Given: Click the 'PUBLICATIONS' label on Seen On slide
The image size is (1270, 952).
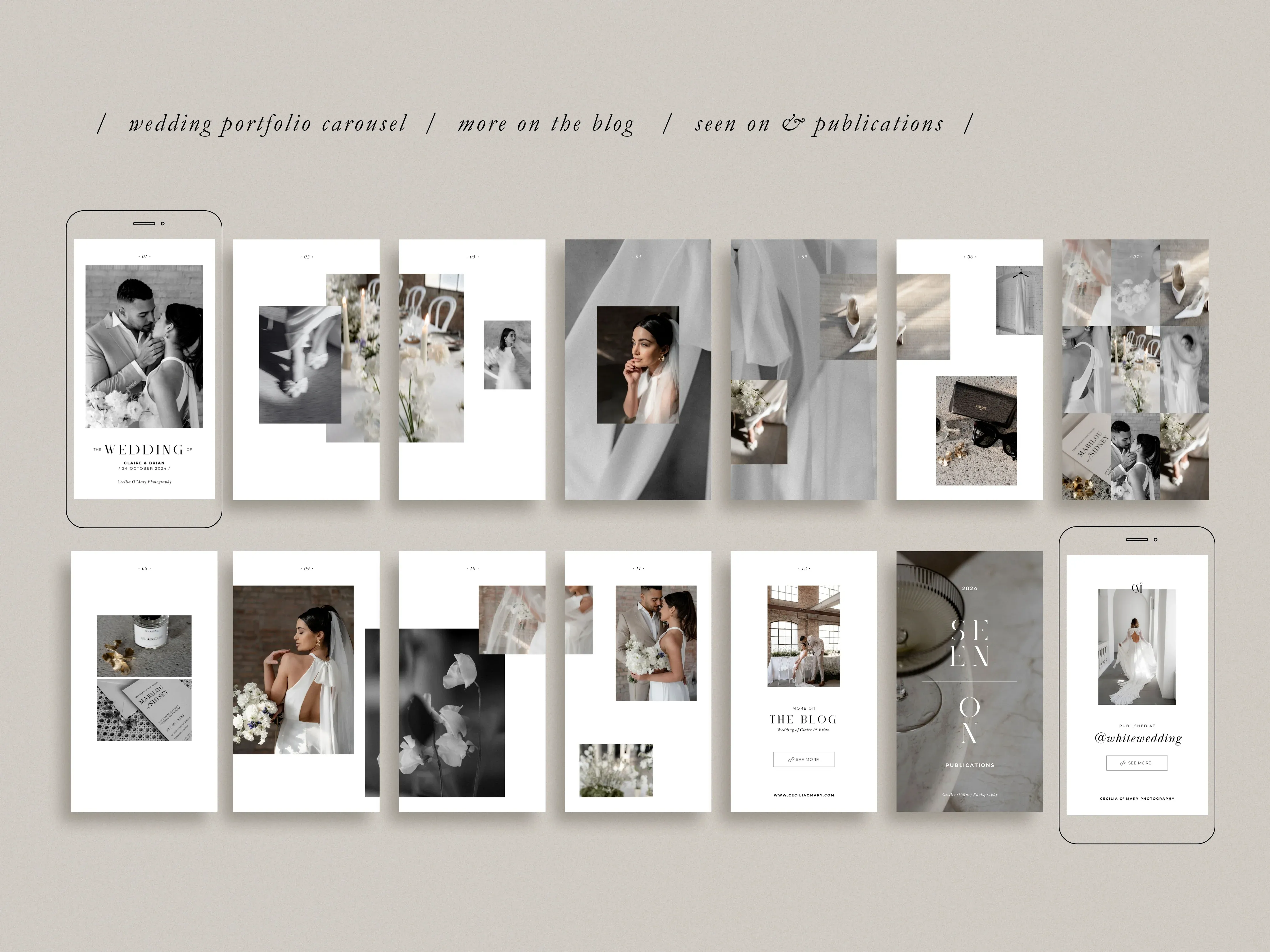Looking at the screenshot, I should (x=970, y=765).
